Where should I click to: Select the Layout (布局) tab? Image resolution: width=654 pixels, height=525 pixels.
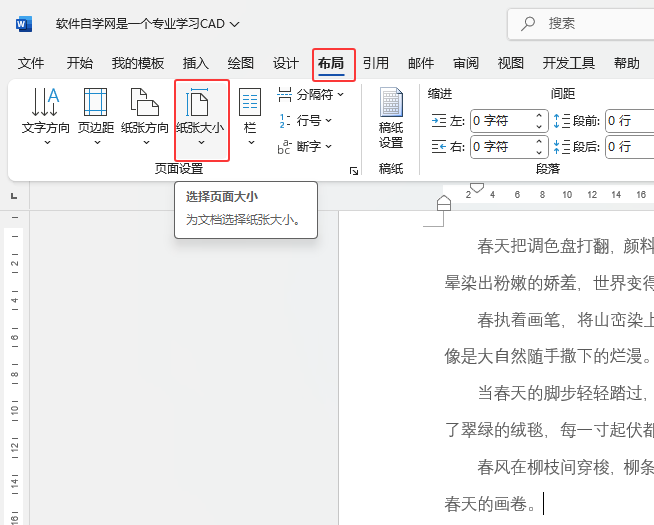coord(331,63)
